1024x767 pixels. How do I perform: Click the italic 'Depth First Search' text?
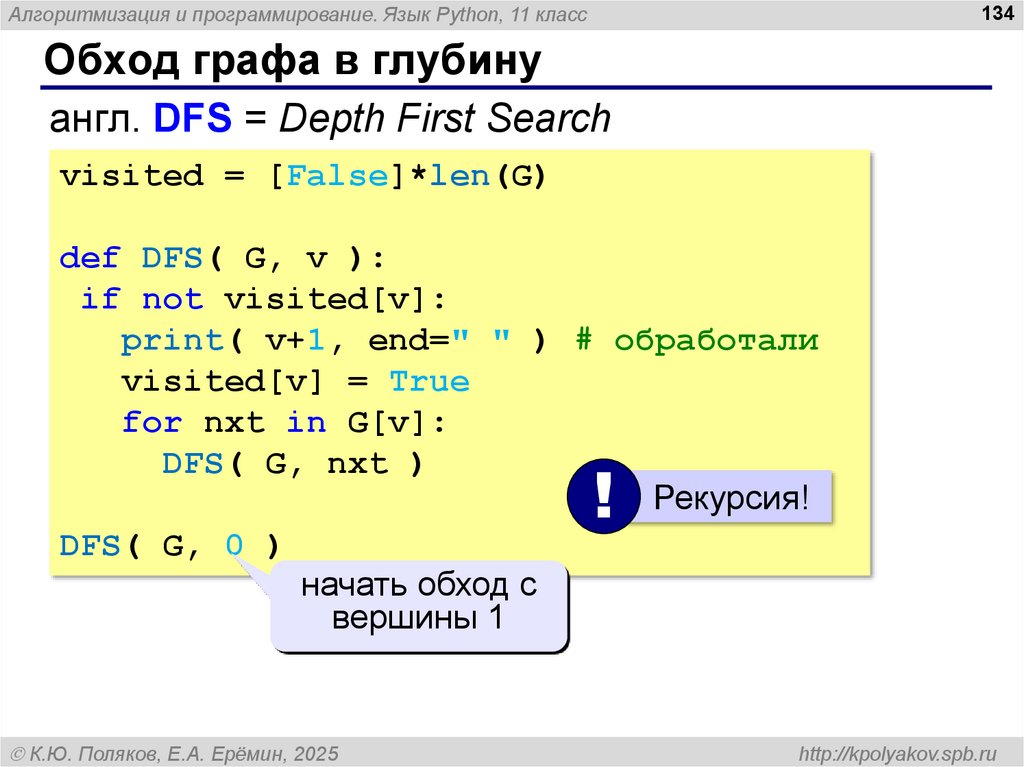click(445, 119)
